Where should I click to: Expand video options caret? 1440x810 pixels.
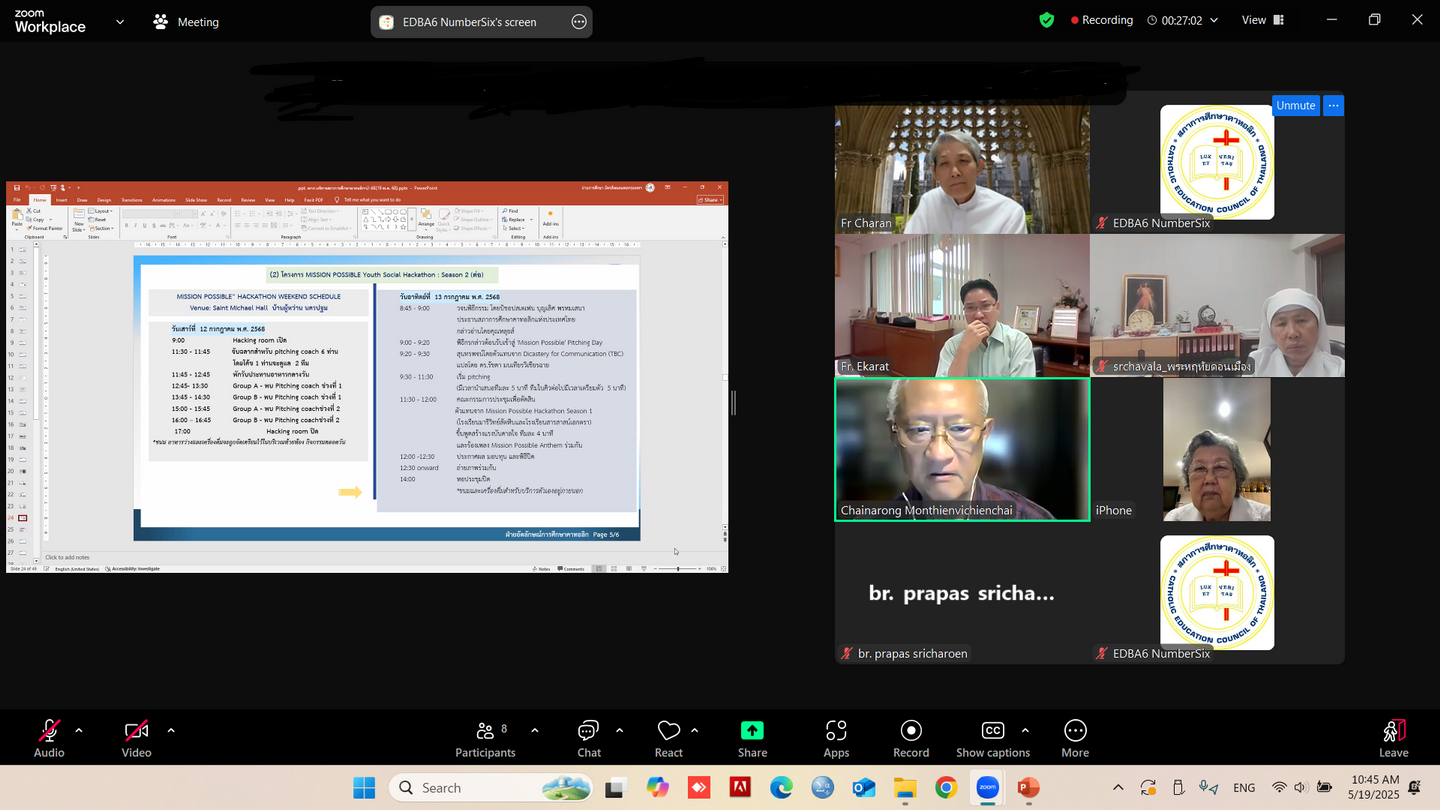tap(171, 730)
